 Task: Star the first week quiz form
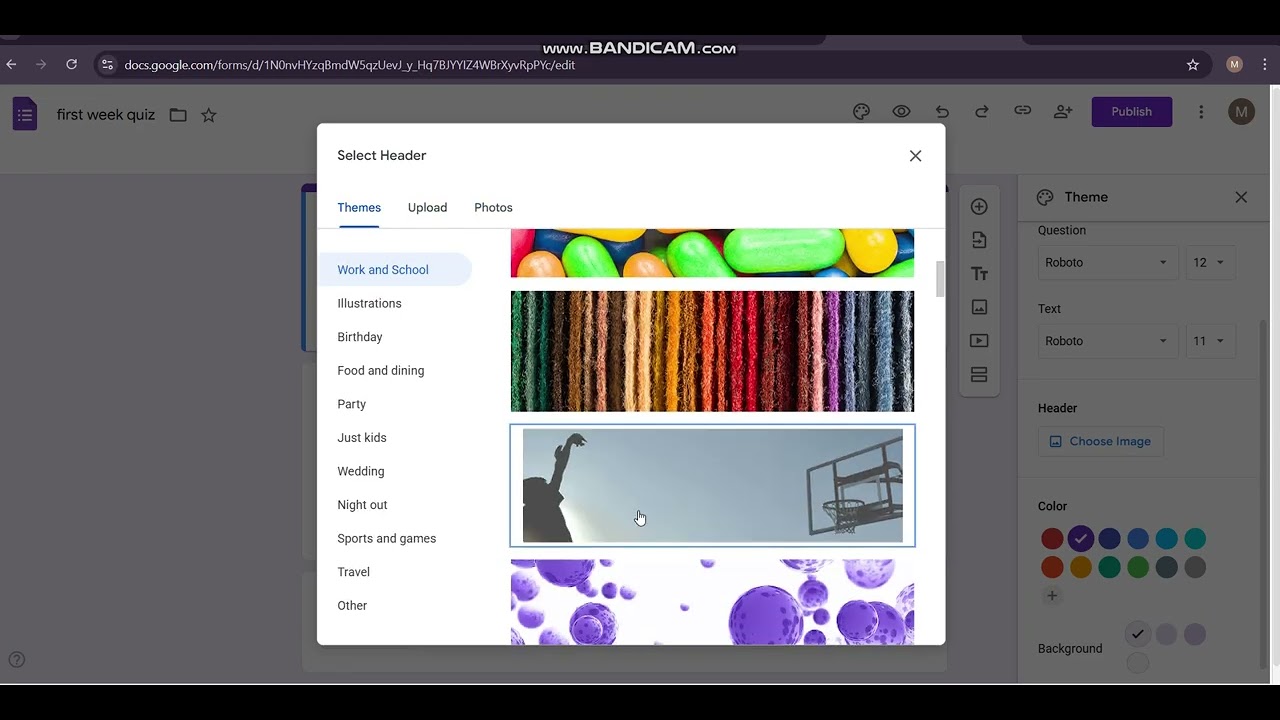pyautogui.click(x=208, y=115)
